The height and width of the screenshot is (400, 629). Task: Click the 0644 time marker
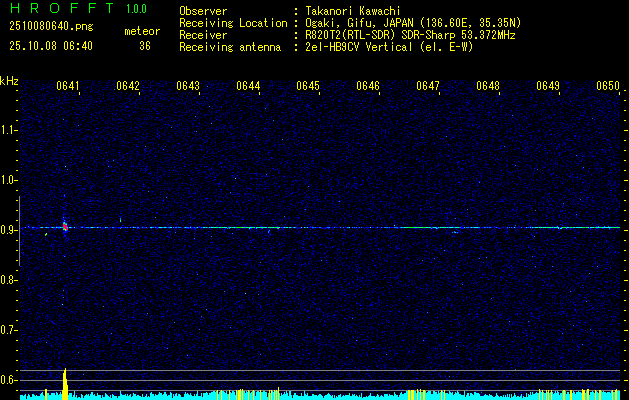[x=248, y=86]
